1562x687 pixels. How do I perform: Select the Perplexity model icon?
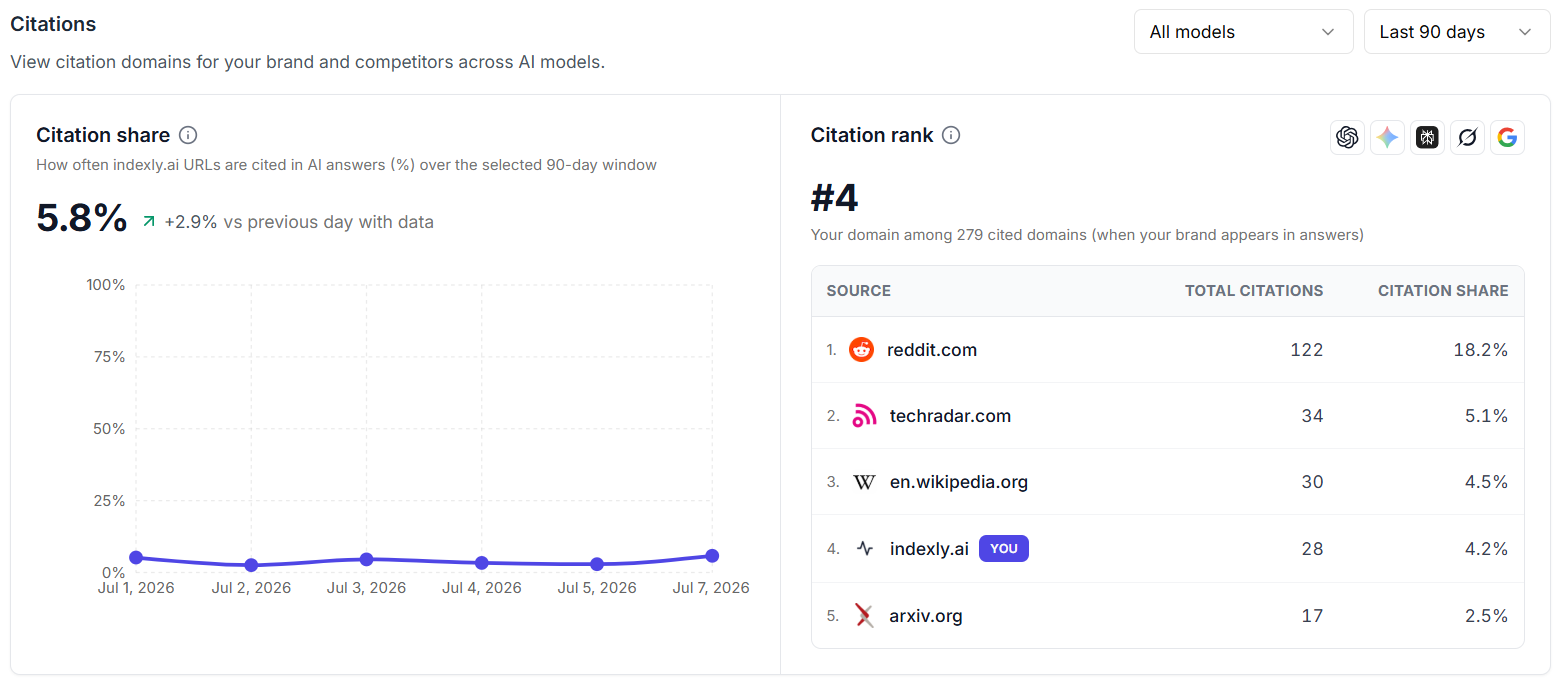tap(1427, 137)
